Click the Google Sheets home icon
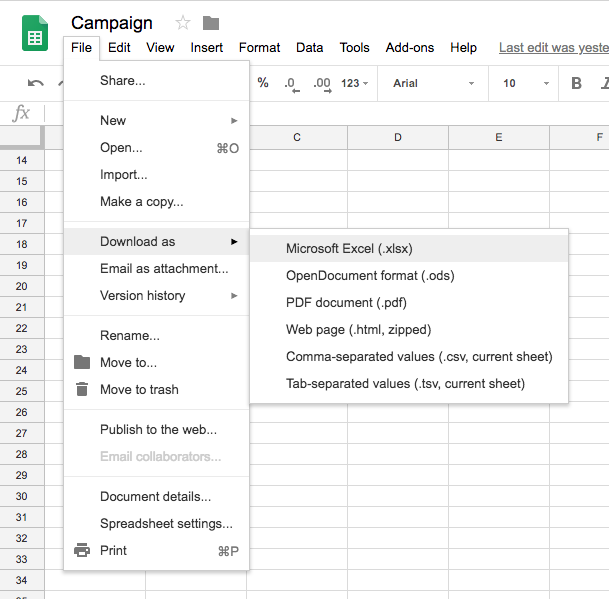The height and width of the screenshot is (599, 609). point(35,34)
